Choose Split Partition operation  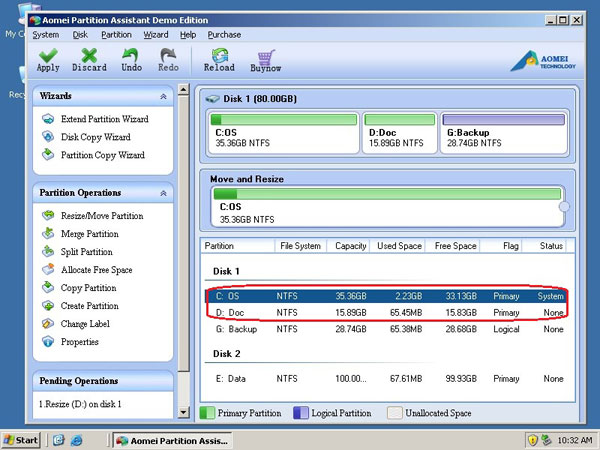coord(86,251)
